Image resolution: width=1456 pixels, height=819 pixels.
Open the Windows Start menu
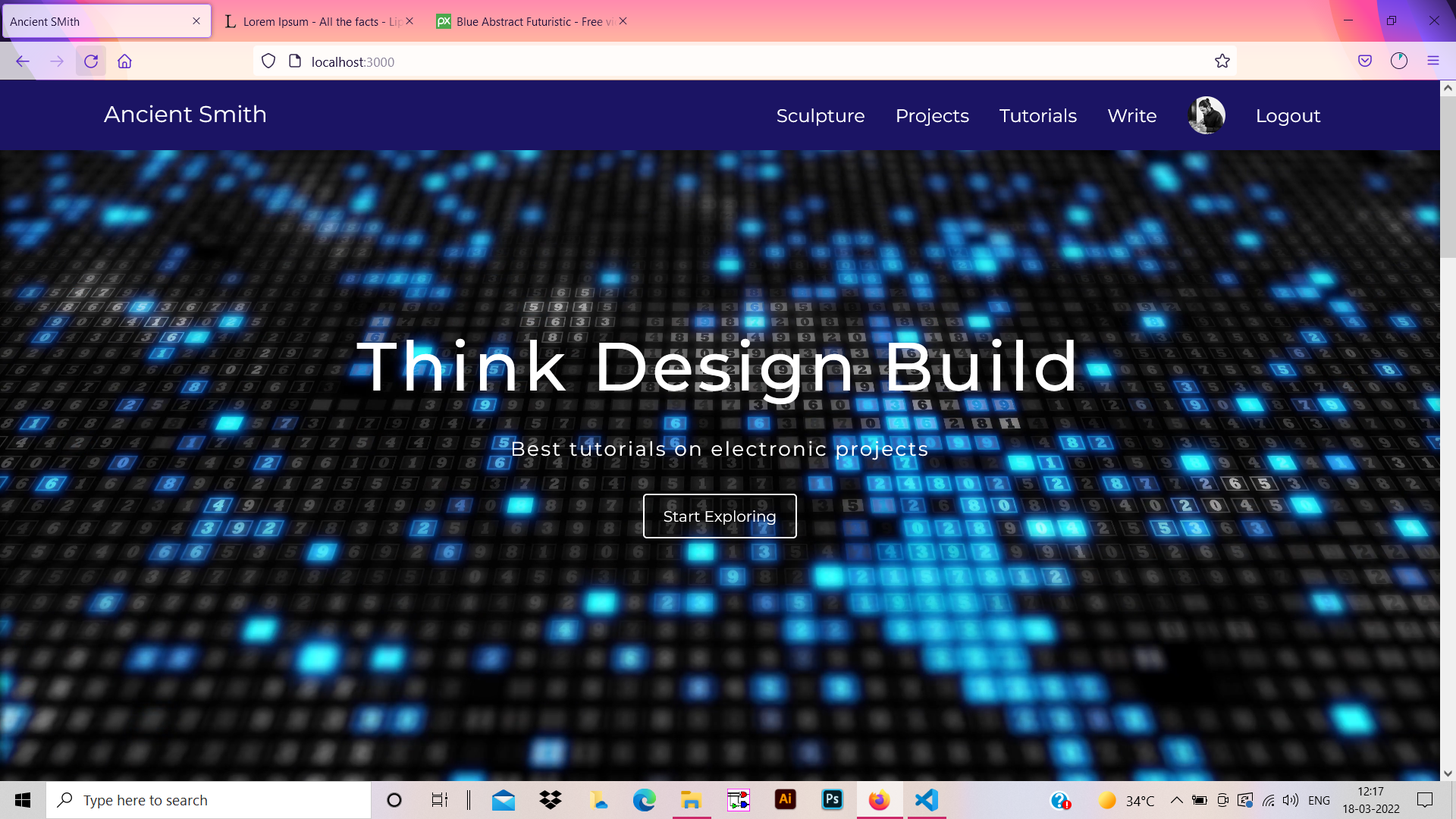23,800
